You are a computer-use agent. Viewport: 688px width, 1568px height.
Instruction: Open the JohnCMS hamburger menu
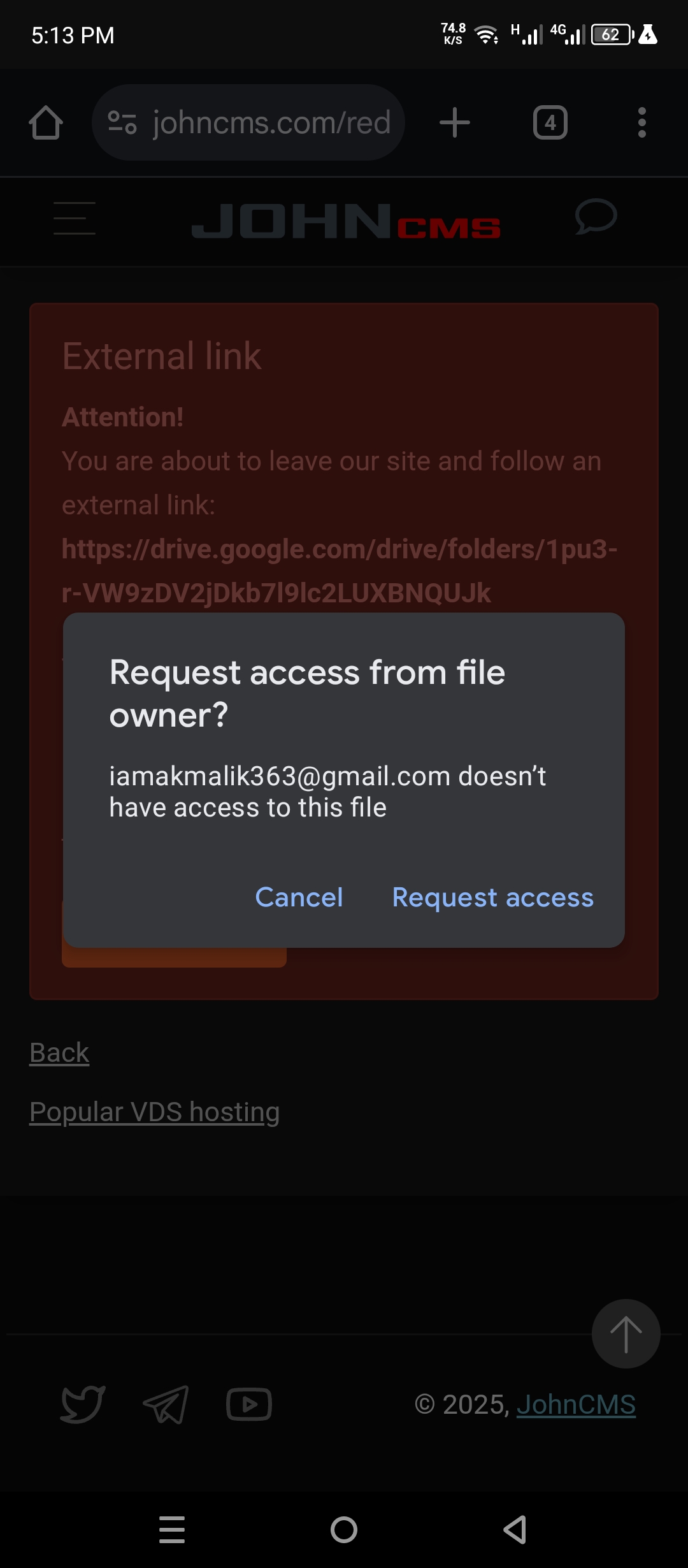(75, 218)
